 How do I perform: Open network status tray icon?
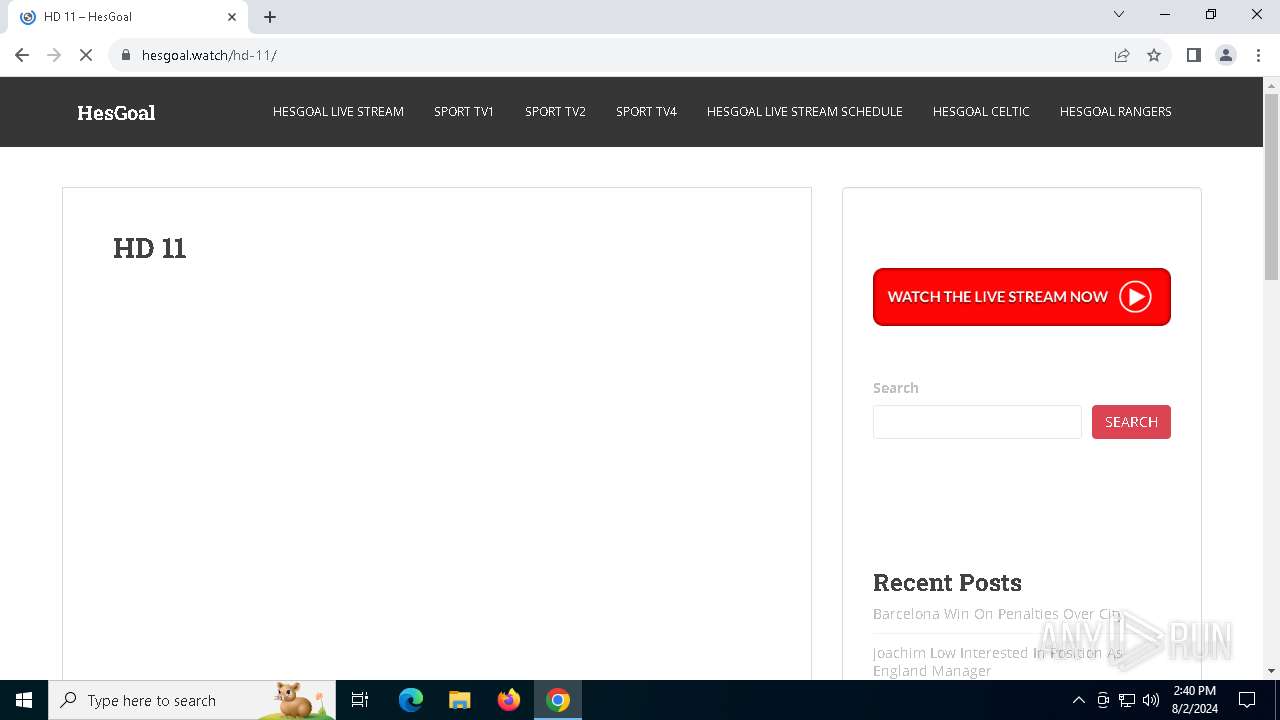click(x=1127, y=700)
